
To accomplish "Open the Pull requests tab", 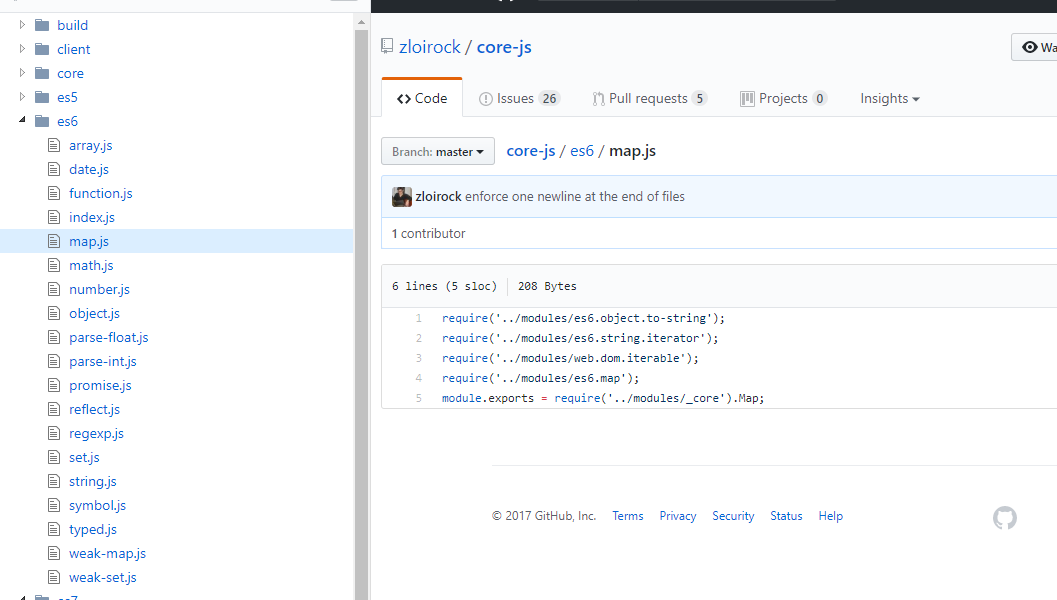I will [649, 98].
